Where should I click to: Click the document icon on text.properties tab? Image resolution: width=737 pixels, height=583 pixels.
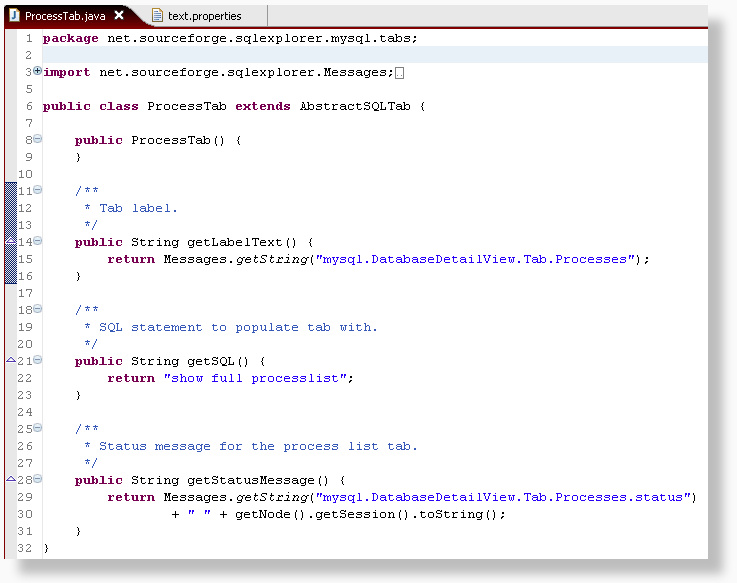coord(157,16)
